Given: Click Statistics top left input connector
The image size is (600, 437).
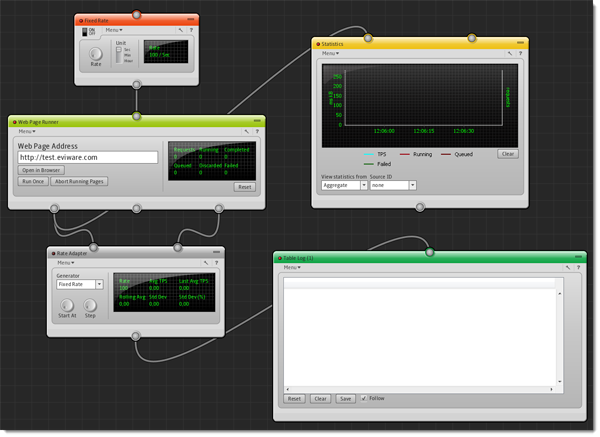Looking at the screenshot, I should click(x=368, y=38).
